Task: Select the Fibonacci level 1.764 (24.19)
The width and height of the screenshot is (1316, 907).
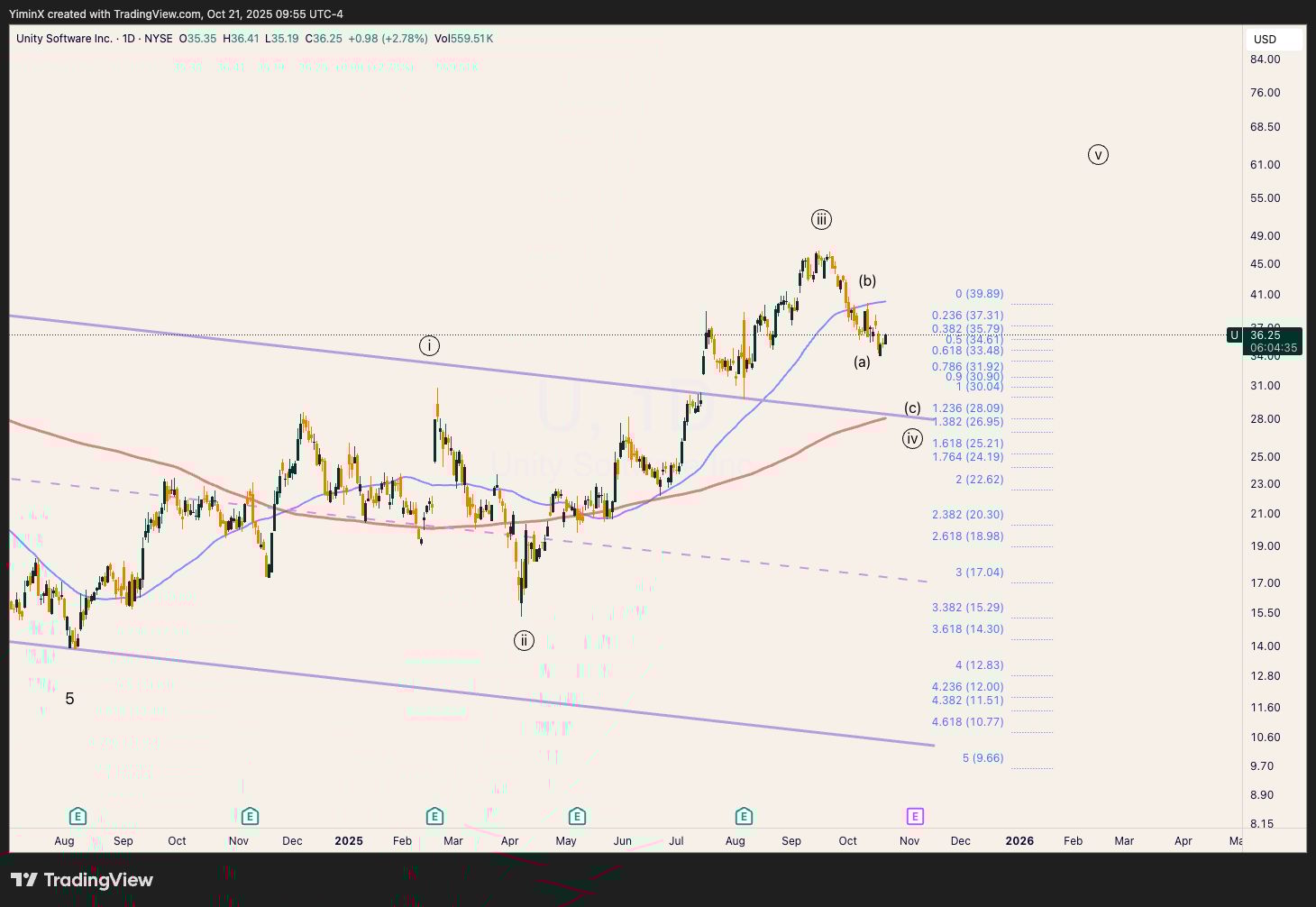Action: [x=967, y=457]
